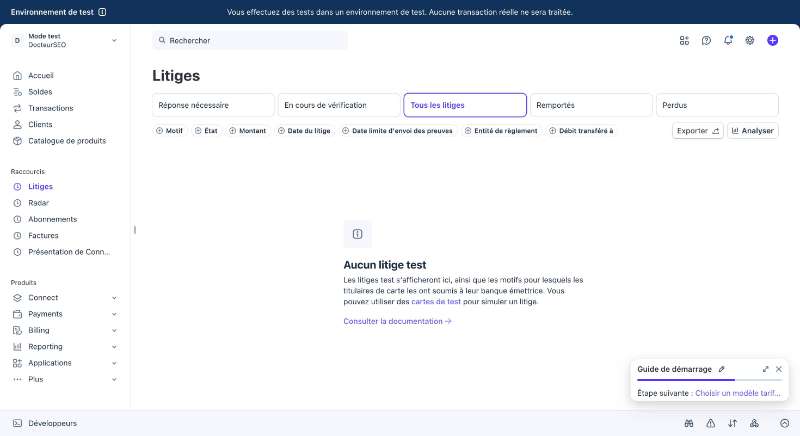Image resolution: width=800 pixels, height=436 pixels.
Task: Open Consulter la documentation link
Action: [397, 321]
